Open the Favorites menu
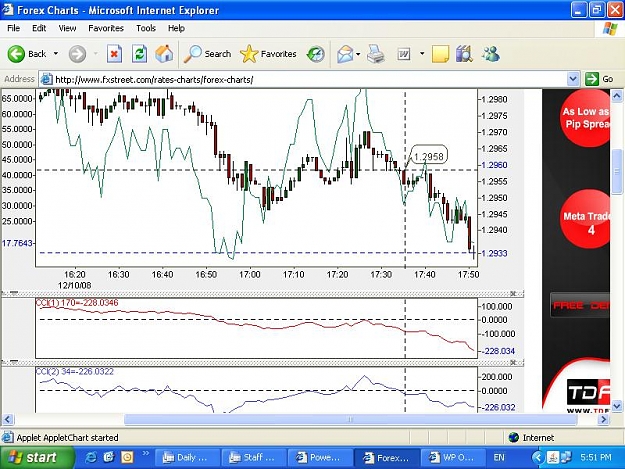 tap(106, 28)
